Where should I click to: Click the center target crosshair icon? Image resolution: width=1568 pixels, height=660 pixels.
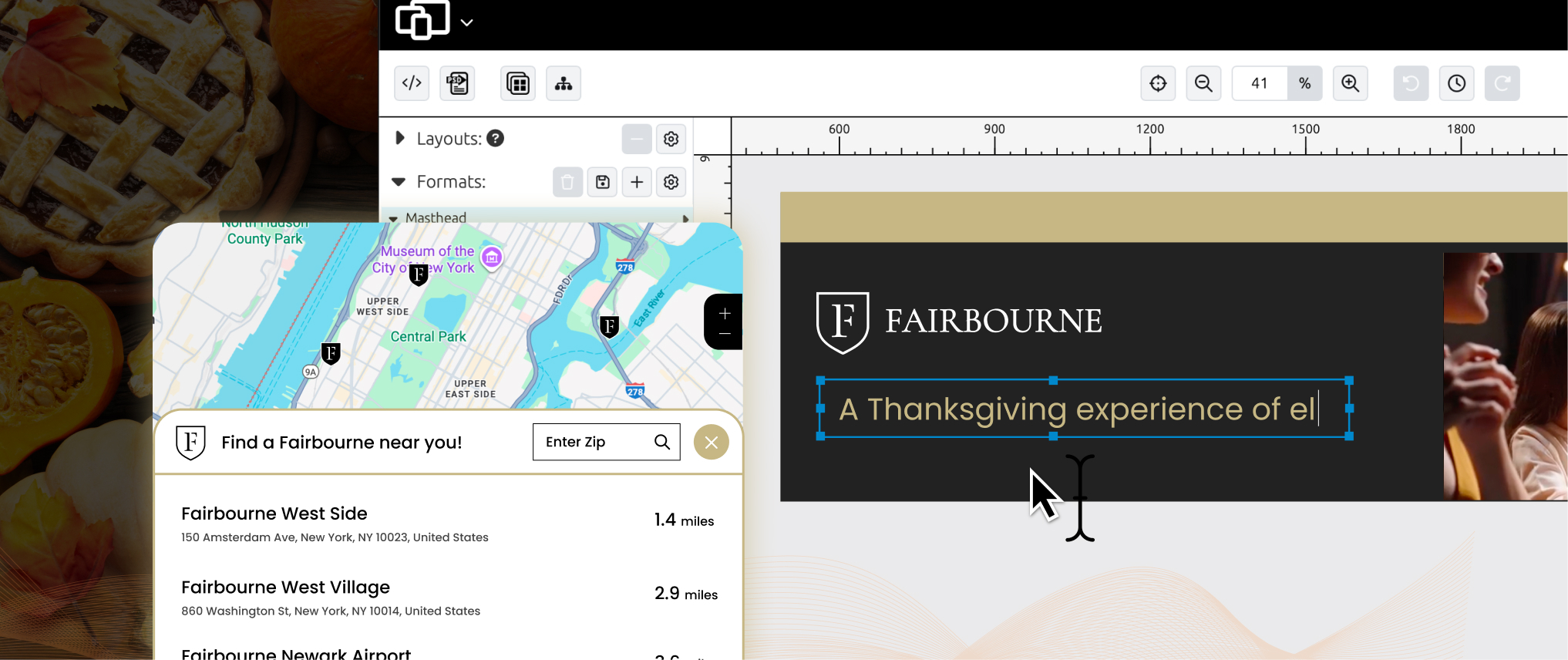1158,83
